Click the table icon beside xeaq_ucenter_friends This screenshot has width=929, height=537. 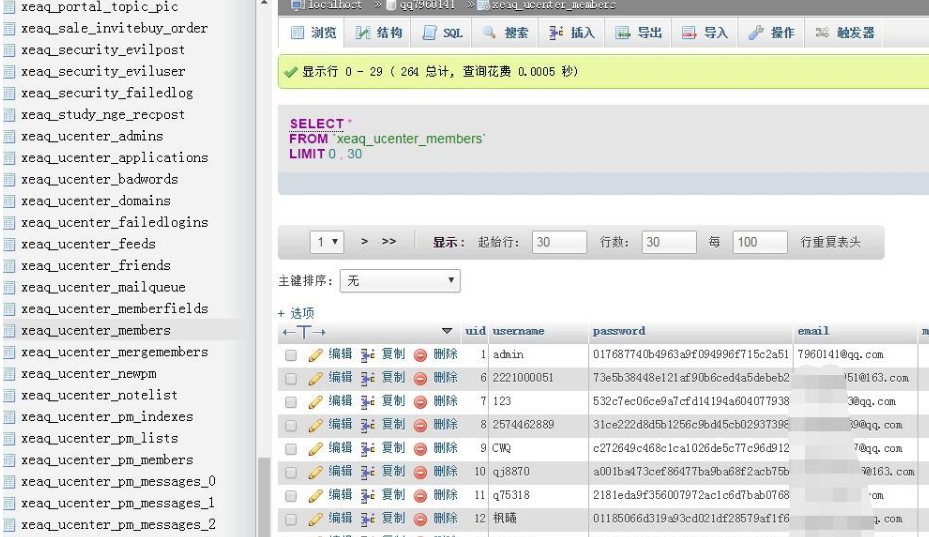click(9, 266)
